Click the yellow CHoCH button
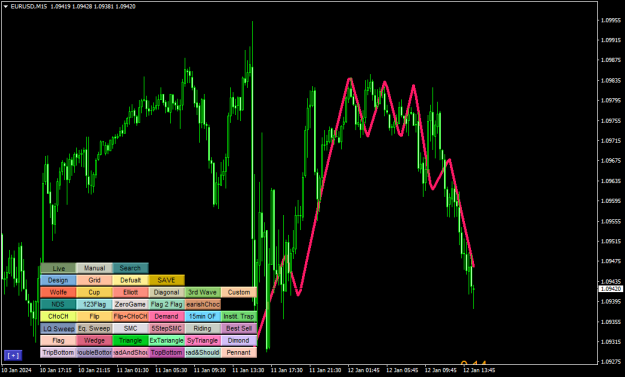Image resolution: width=625 pixels, height=377 pixels. [x=58, y=316]
